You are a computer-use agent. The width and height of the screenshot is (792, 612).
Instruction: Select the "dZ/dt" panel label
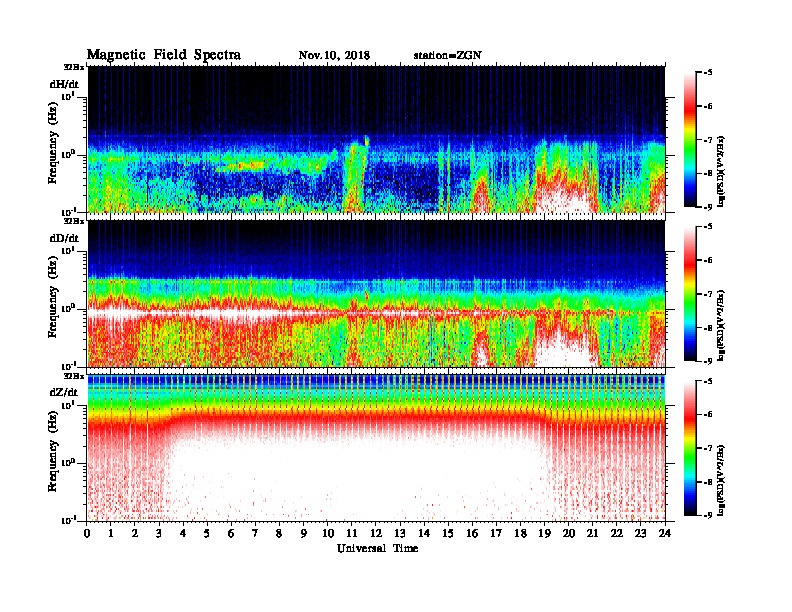[x=64, y=392]
